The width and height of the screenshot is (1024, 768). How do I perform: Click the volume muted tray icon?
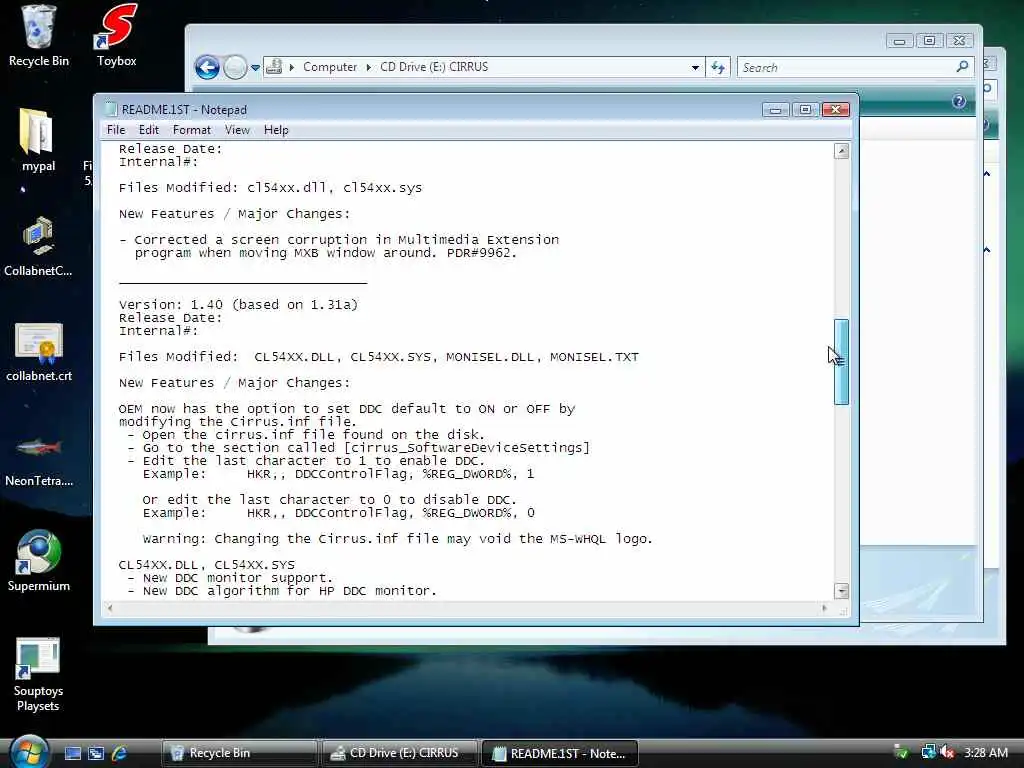click(x=947, y=752)
